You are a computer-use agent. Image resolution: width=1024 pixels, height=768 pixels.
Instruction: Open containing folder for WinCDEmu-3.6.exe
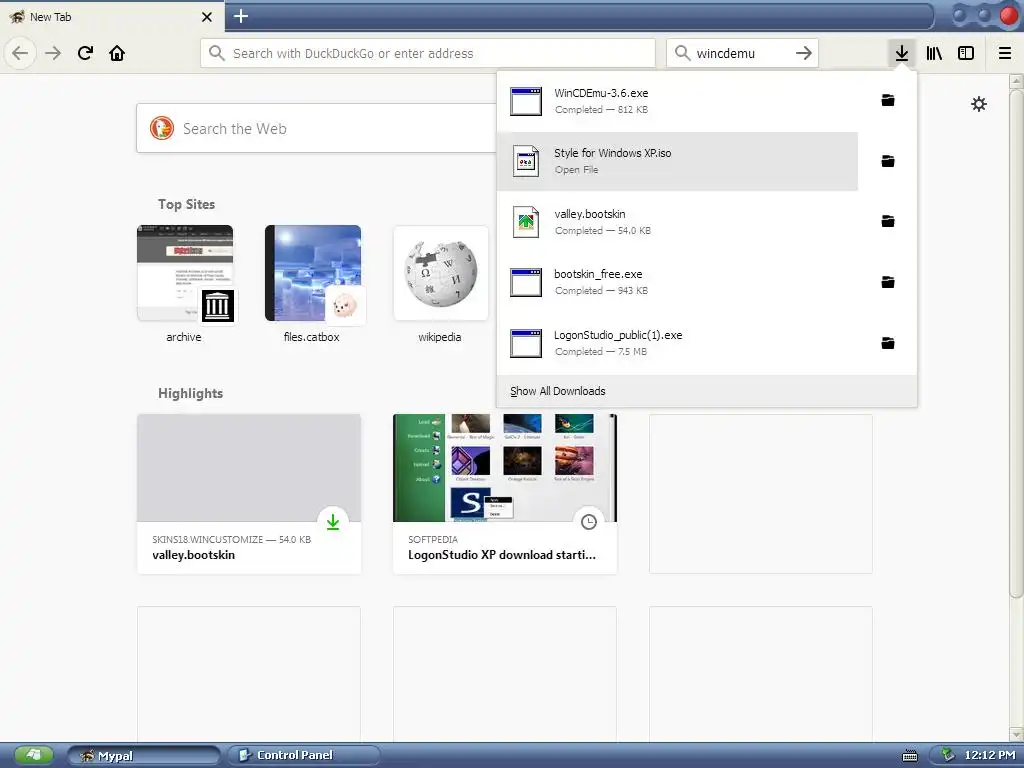tap(888, 100)
